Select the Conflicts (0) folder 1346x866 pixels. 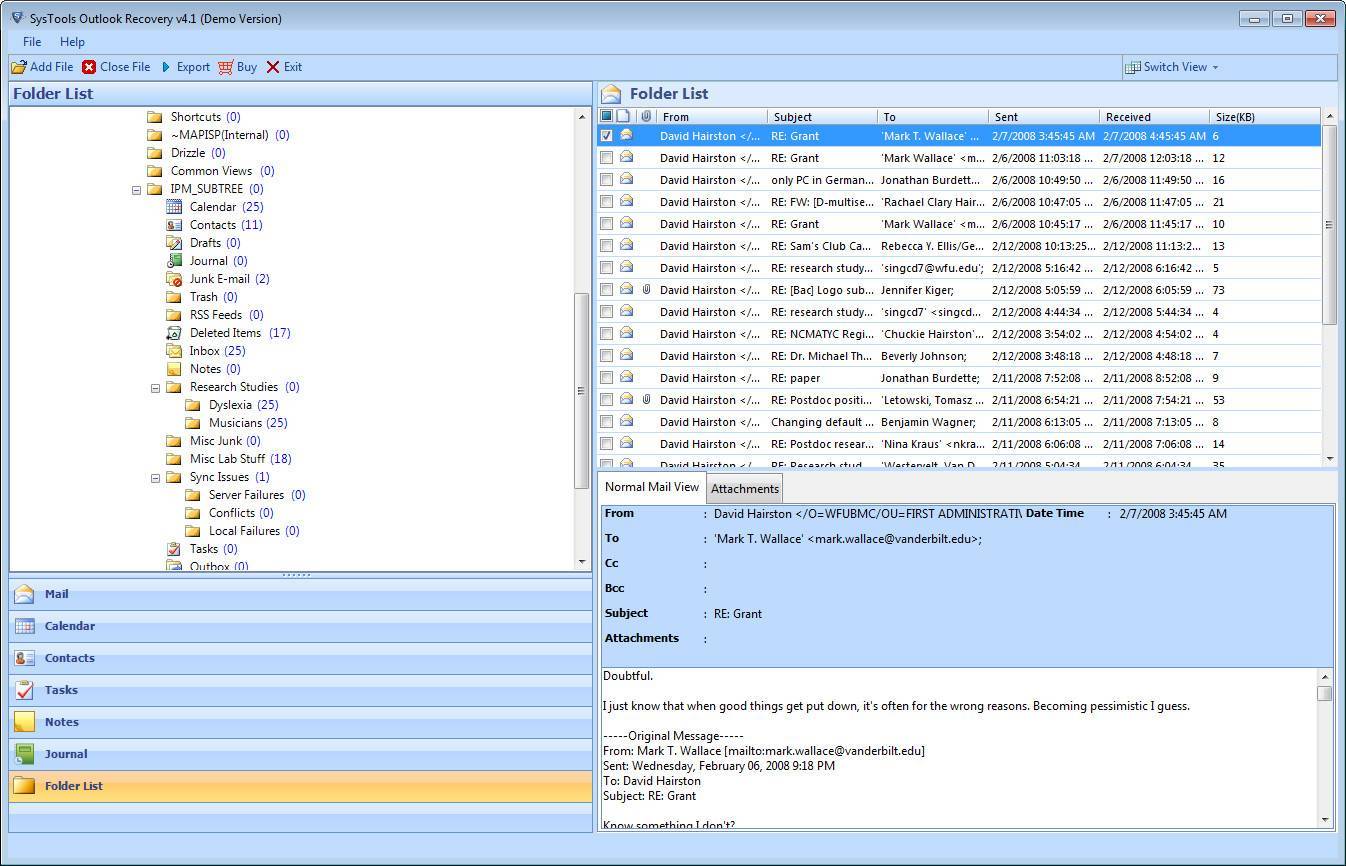(241, 513)
